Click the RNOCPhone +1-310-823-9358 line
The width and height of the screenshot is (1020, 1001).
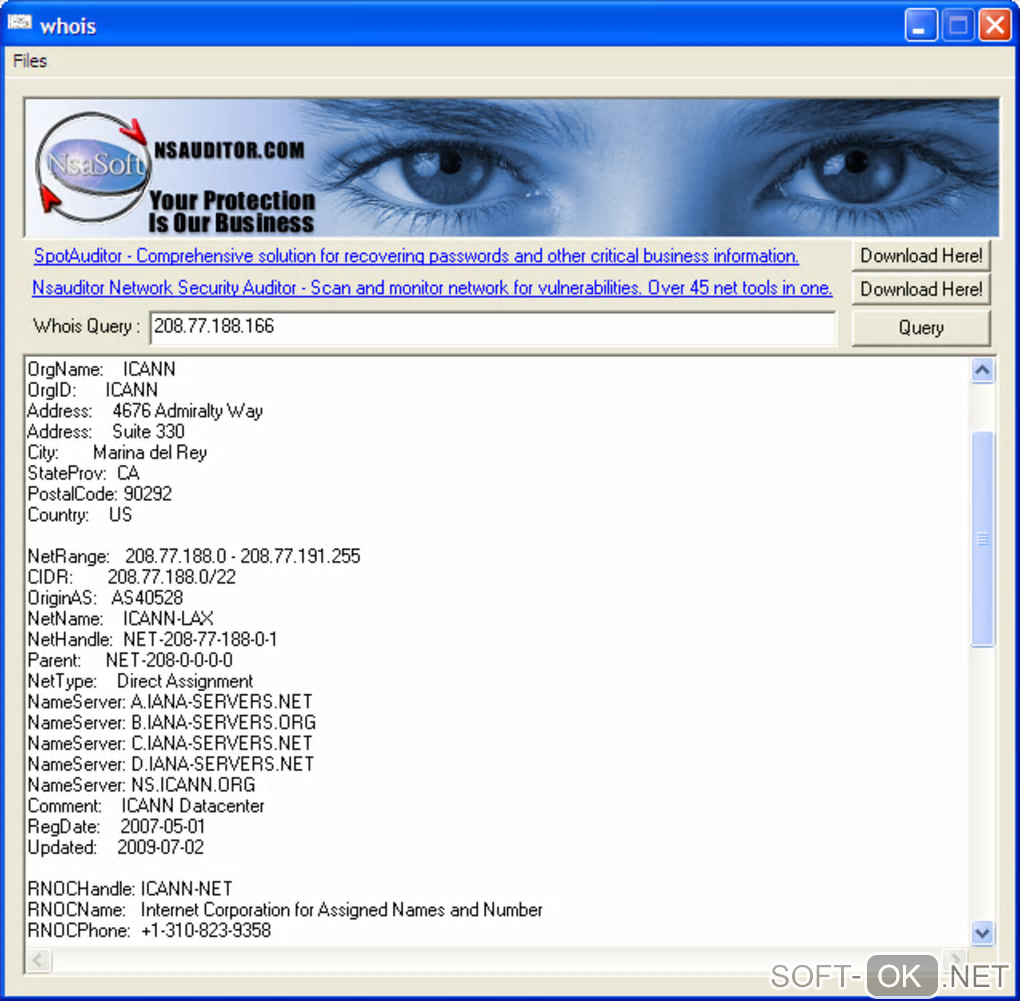pyautogui.click(x=149, y=931)
